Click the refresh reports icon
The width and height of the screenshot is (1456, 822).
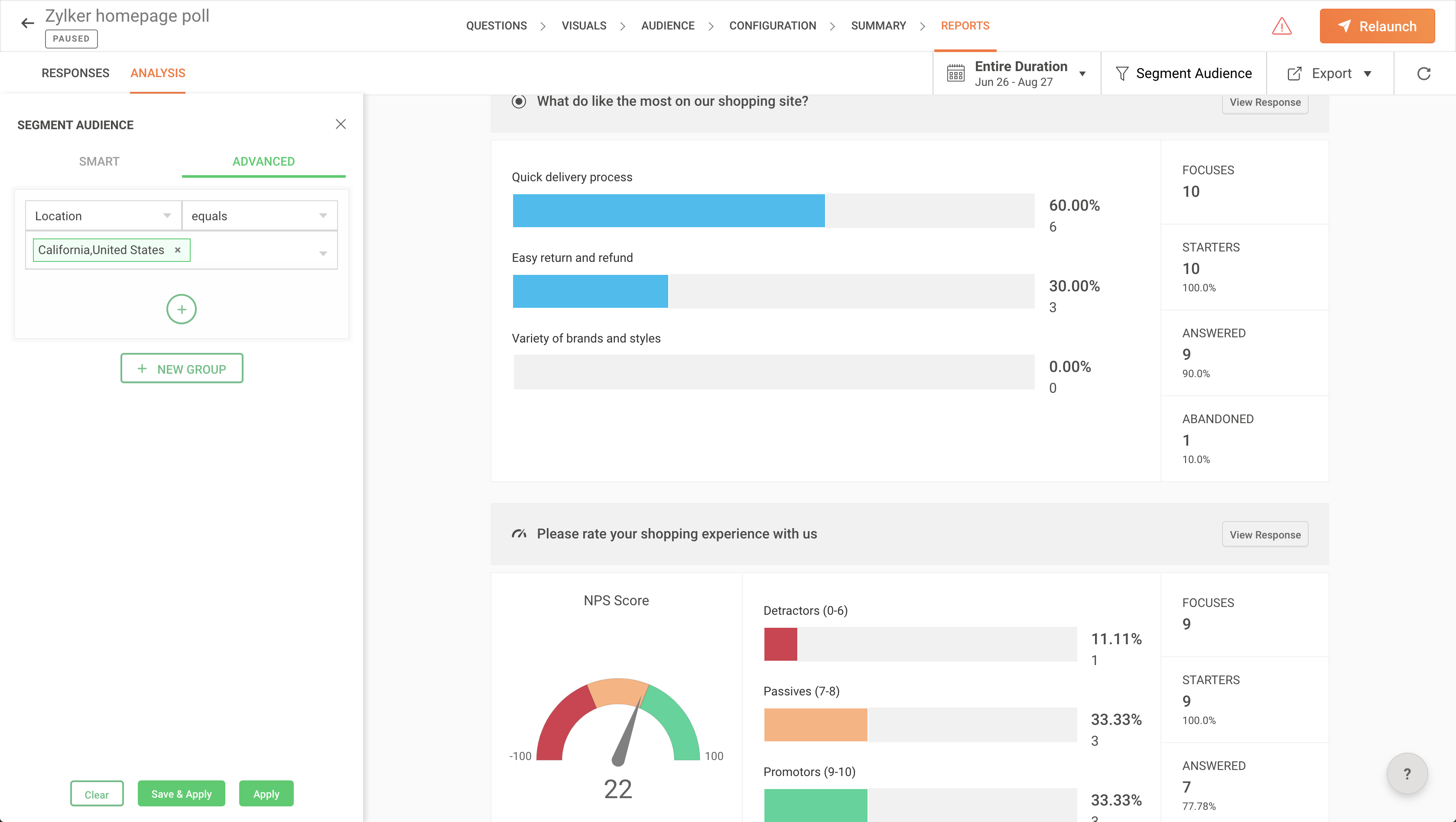(1424, 74)
